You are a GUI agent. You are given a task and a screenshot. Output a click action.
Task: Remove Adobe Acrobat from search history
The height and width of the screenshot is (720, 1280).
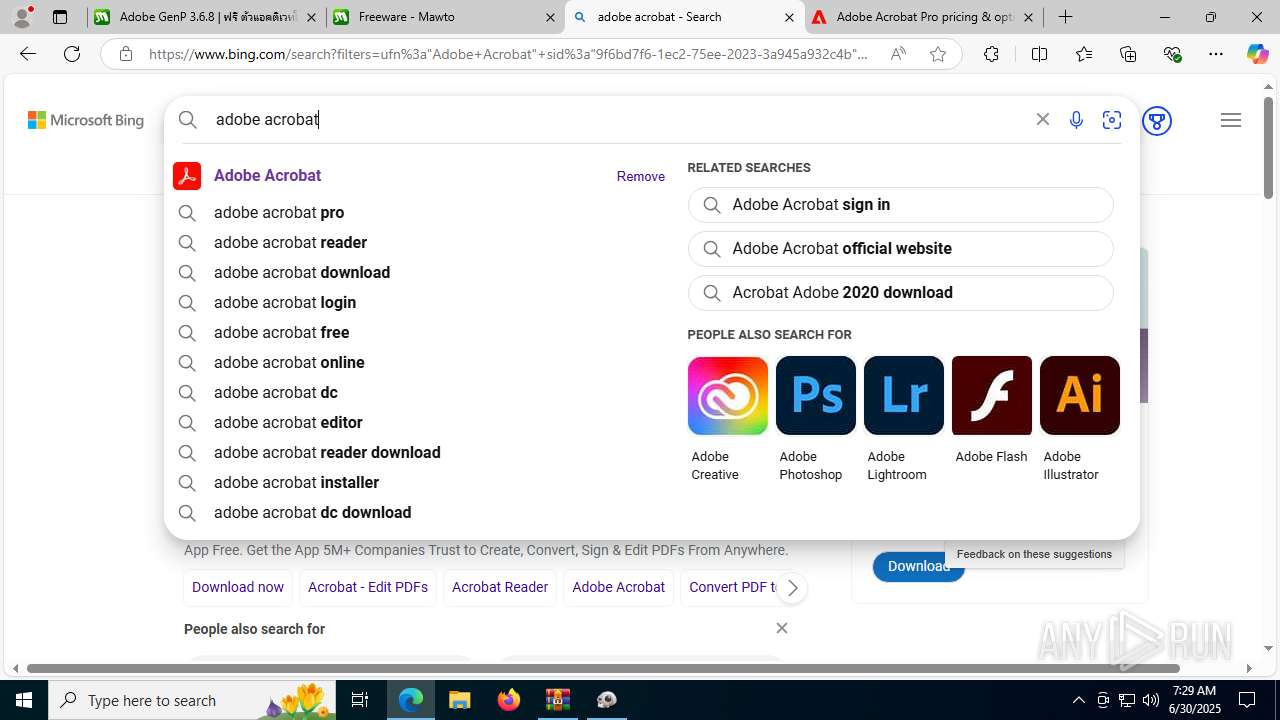tap(640, 176)
